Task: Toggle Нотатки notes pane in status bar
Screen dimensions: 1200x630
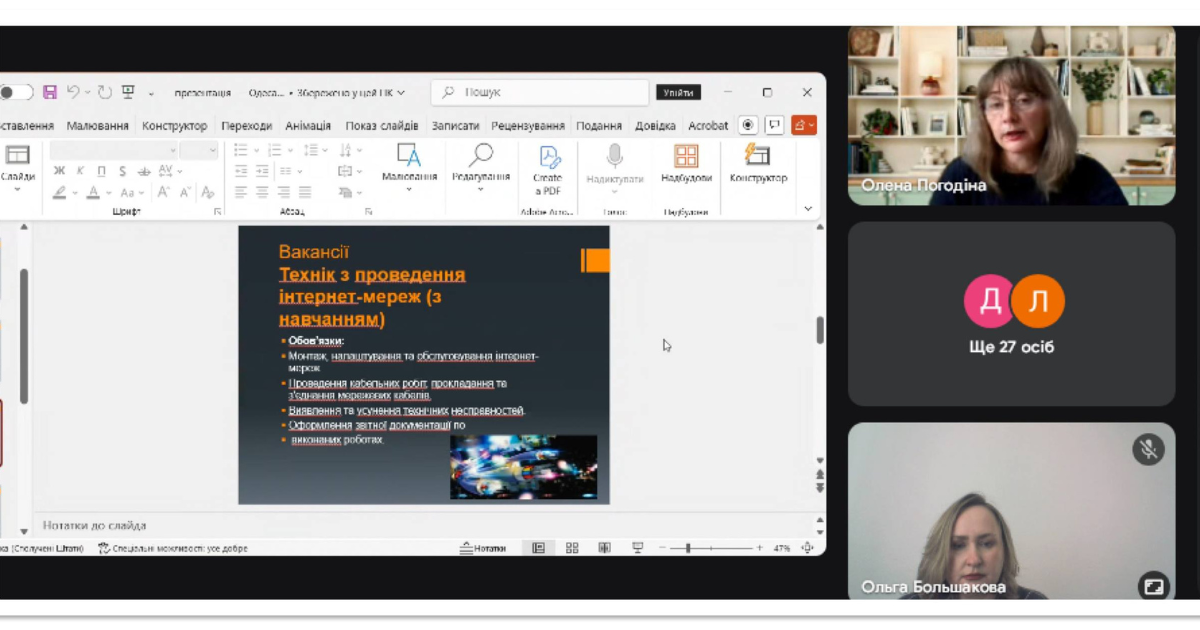Action: (483, 548)
